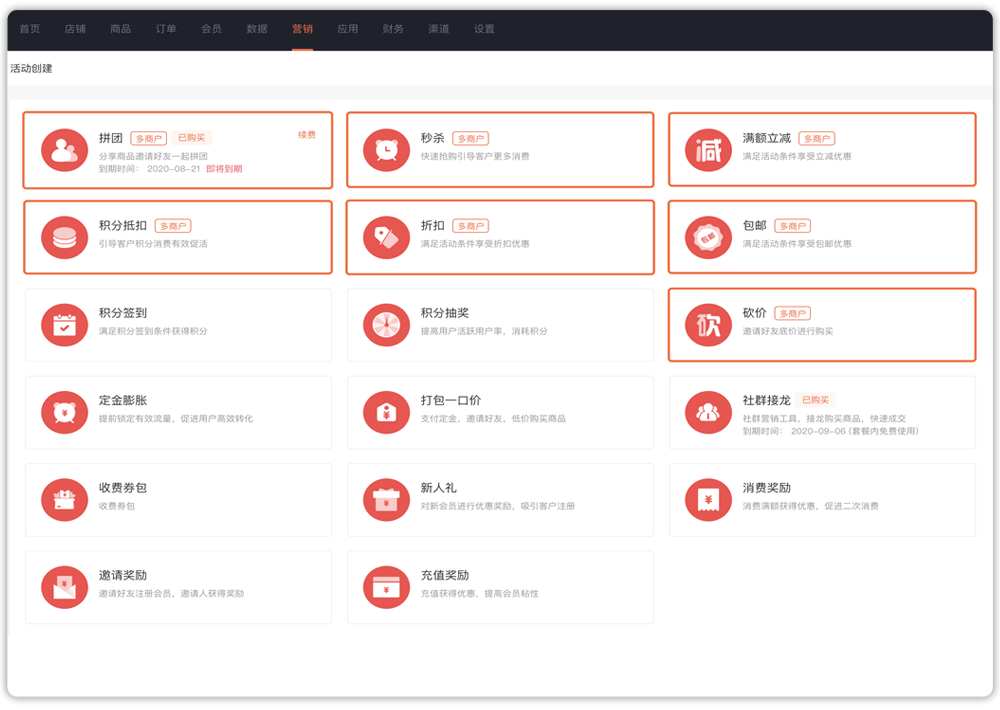Image resolution: width=1000 pixels, height=710 pixels.
Task: Open the 积分抵扣 coins icon
Action: coord(65,238)
